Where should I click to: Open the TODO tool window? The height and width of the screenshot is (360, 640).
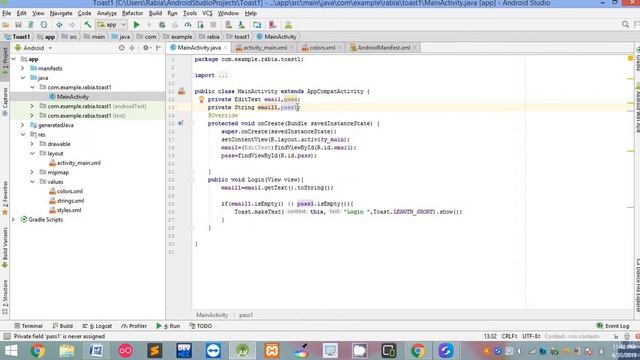(200, 326)
